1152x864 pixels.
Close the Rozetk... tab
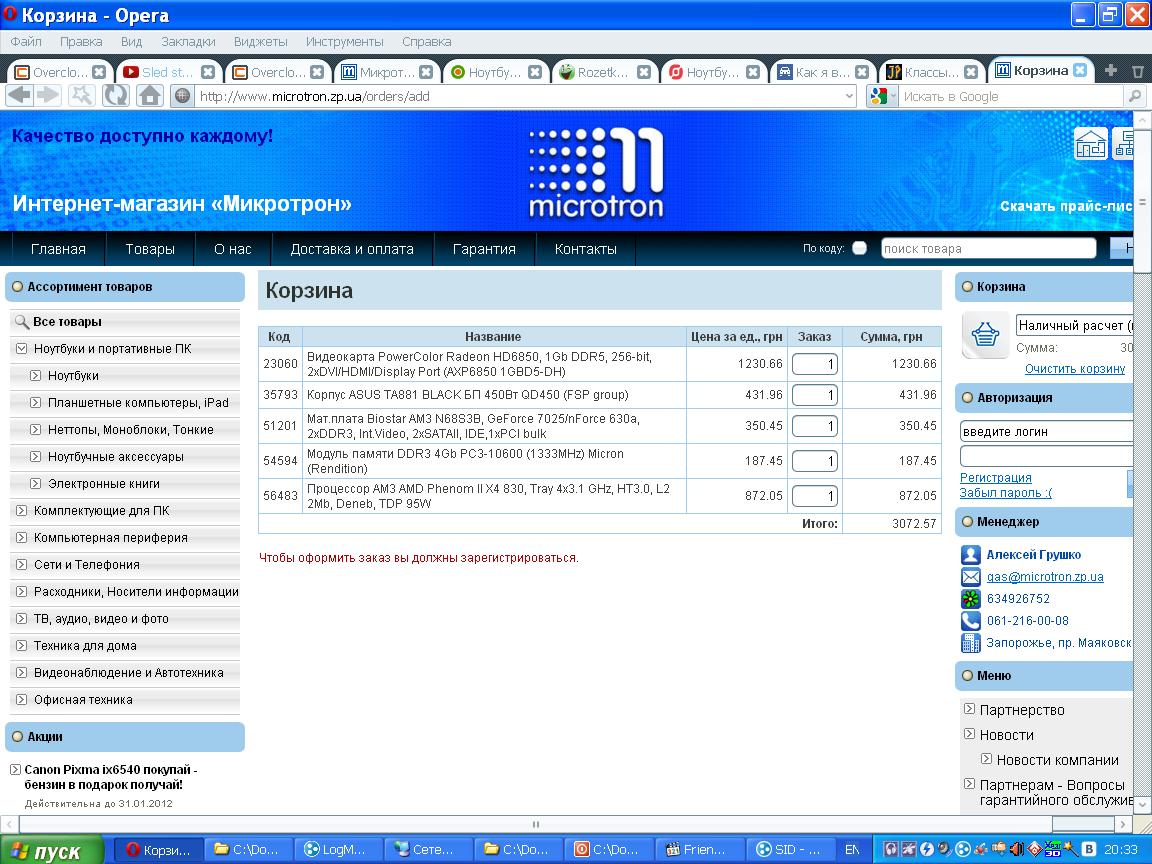coord(644,72)
